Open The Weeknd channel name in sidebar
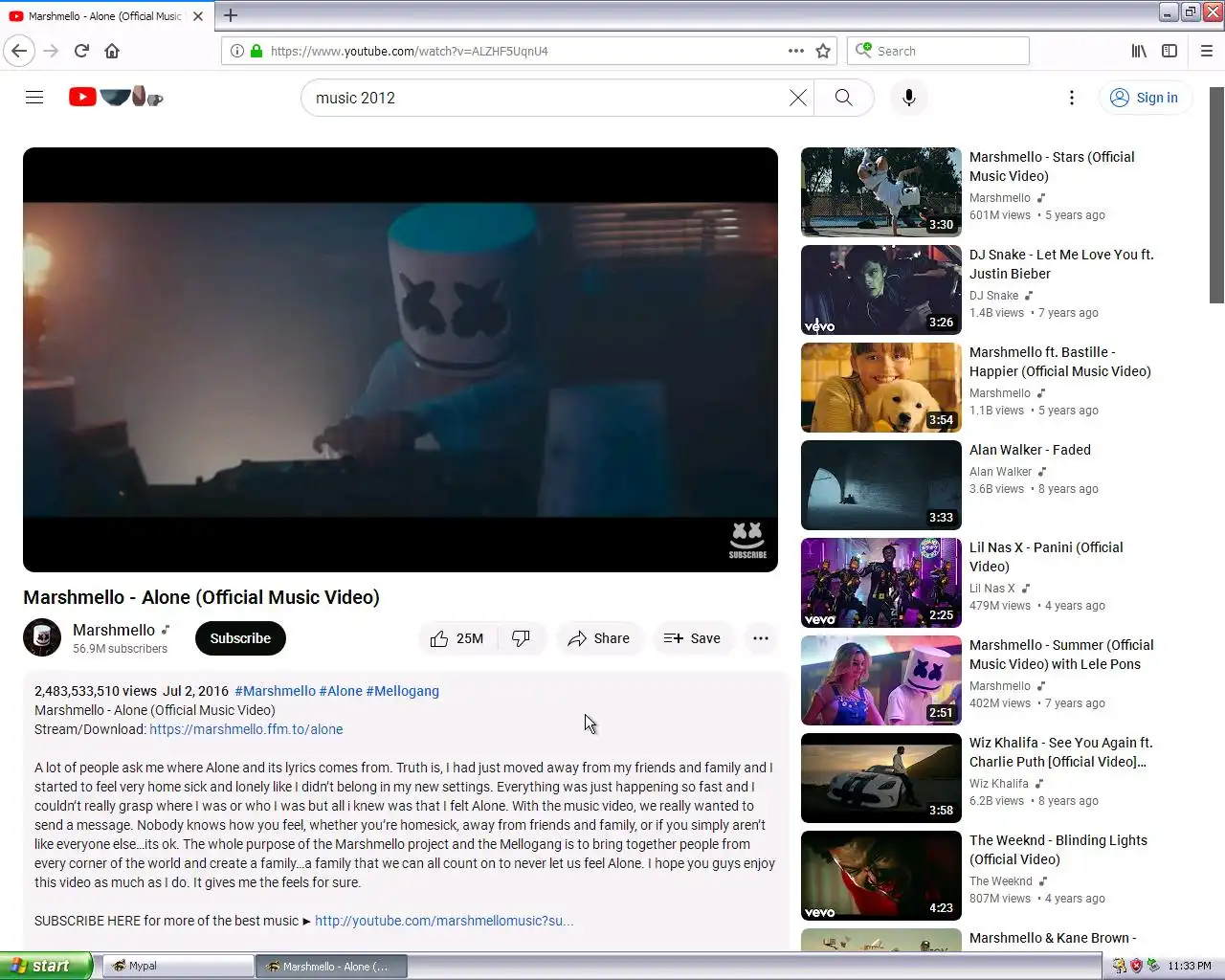The width and height of the screenshot is (1225, 980). click(x=1001, y=881)
